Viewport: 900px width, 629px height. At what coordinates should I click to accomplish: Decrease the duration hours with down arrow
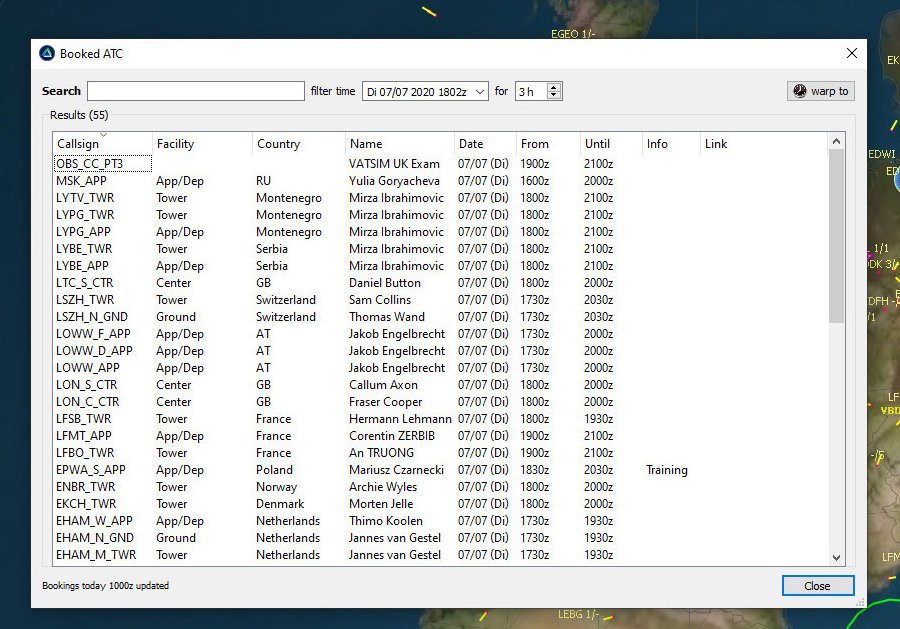coord(554,96)
